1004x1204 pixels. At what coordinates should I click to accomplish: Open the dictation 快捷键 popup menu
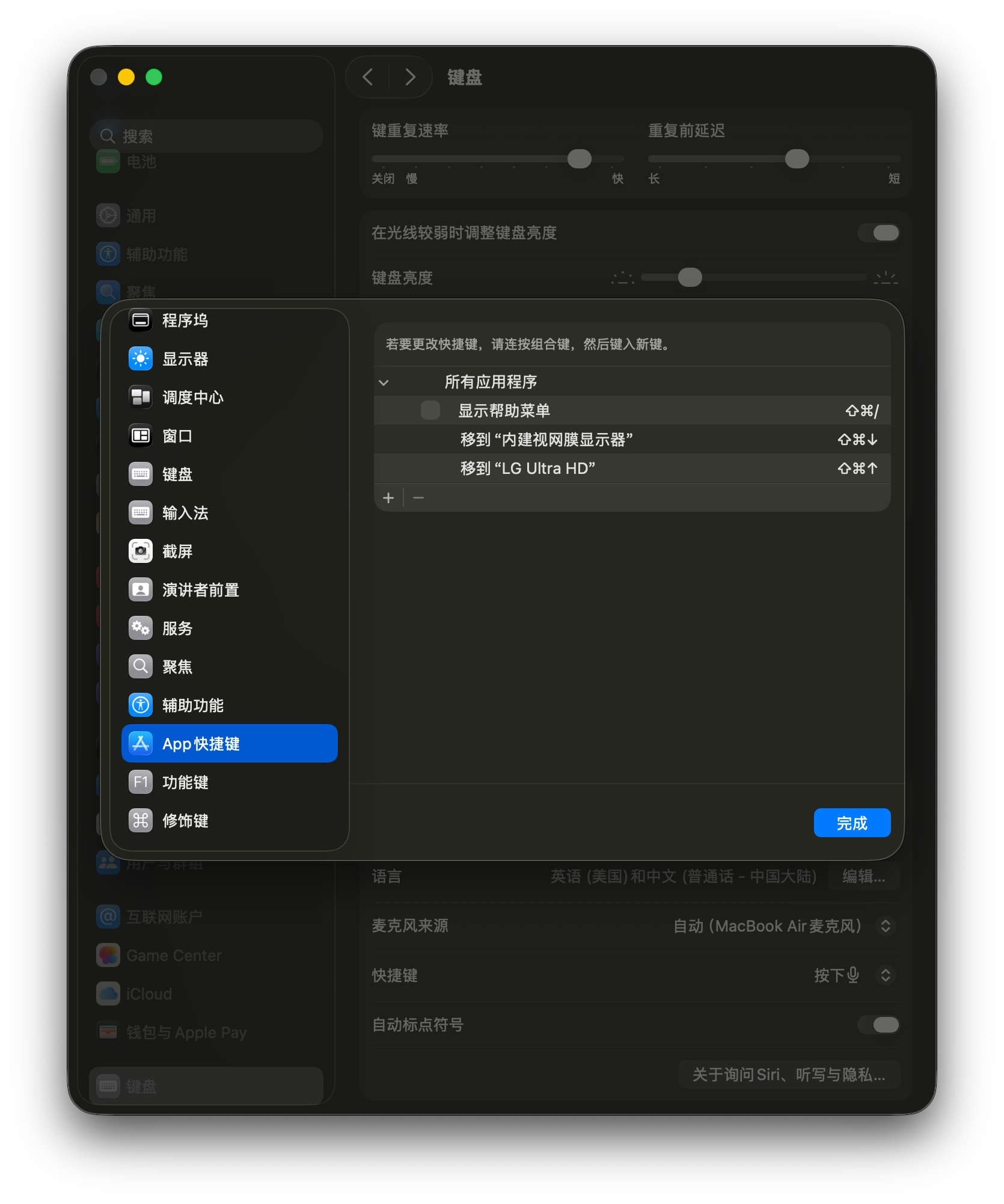[x=885, y=975]
